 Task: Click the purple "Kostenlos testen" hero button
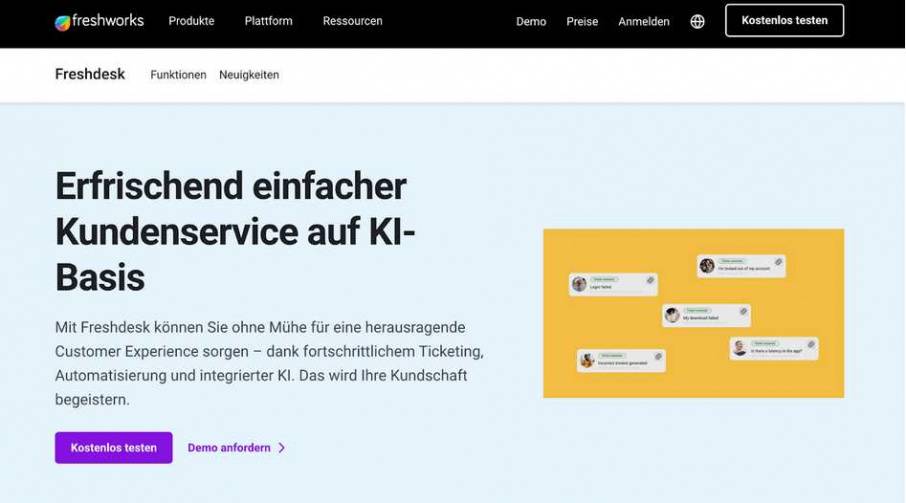113,448
